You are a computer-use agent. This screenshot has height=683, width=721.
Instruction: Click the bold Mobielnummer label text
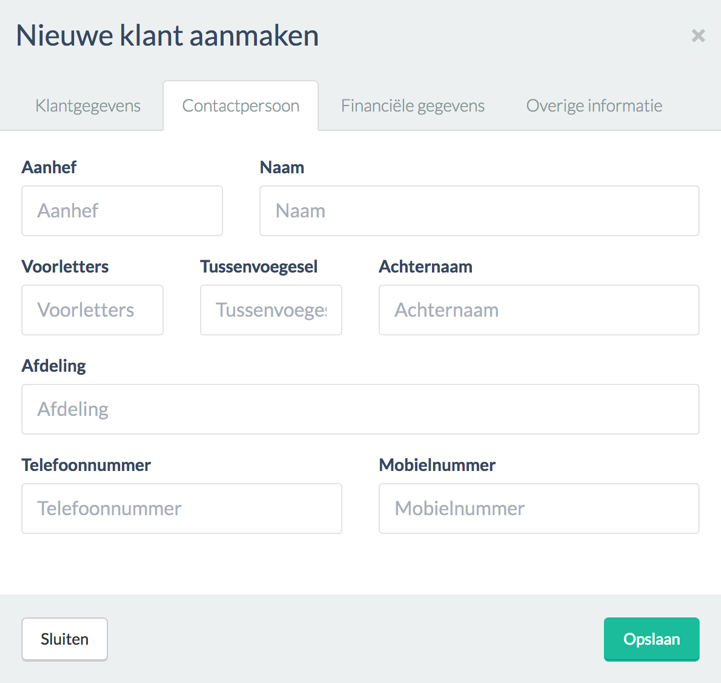437,465
